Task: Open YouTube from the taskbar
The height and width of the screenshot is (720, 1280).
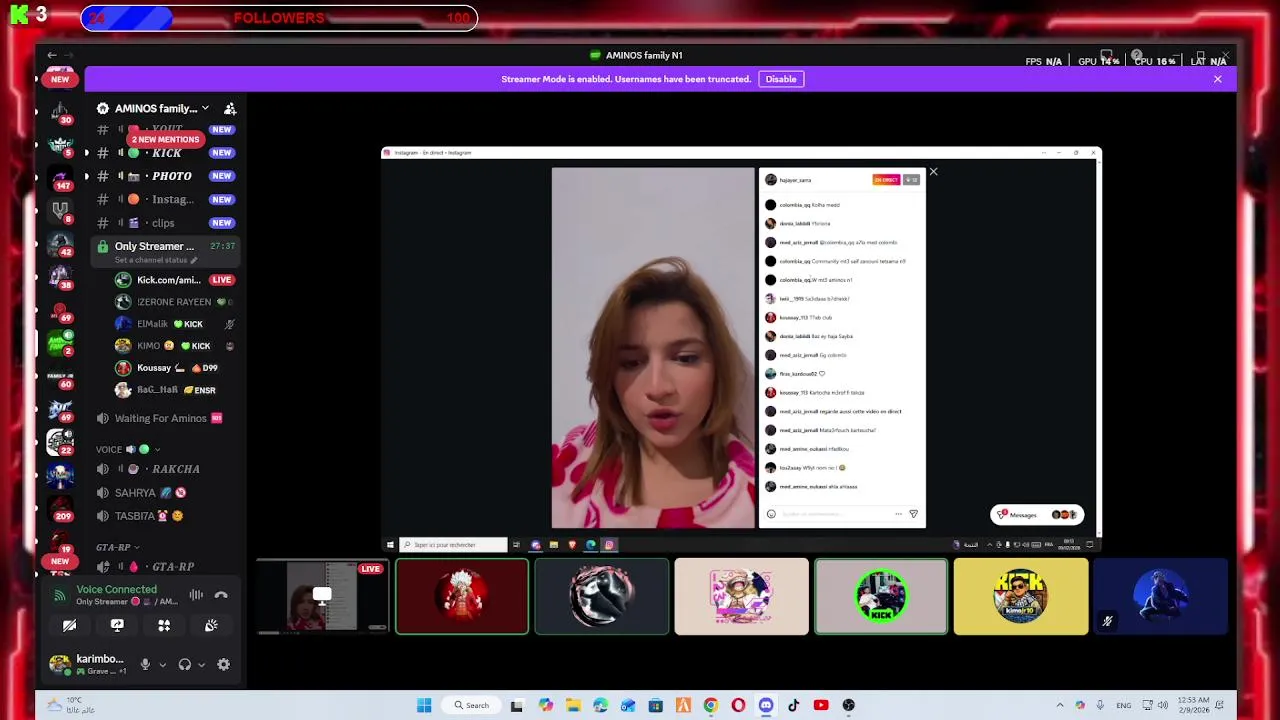Action: [821, 705]
